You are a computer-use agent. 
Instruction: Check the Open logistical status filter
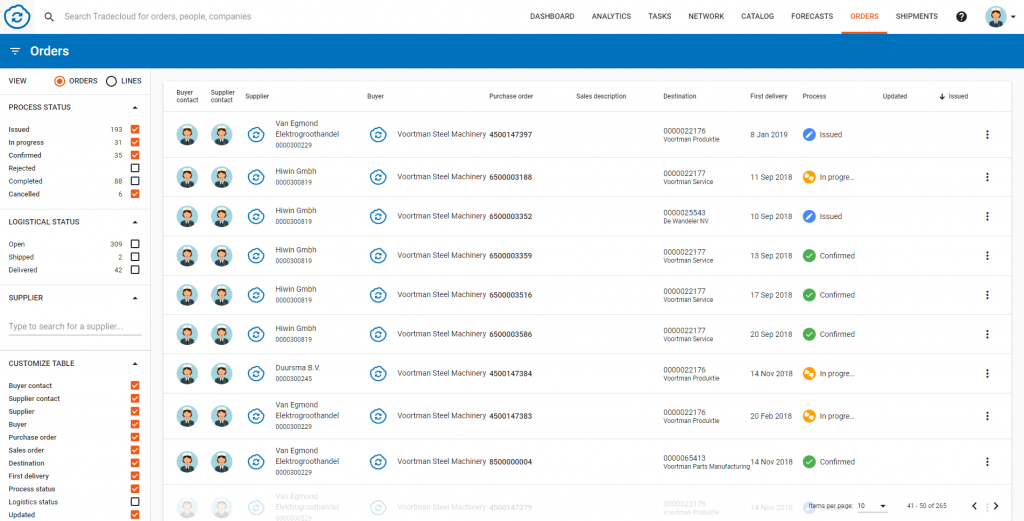(x=135, y=244)
